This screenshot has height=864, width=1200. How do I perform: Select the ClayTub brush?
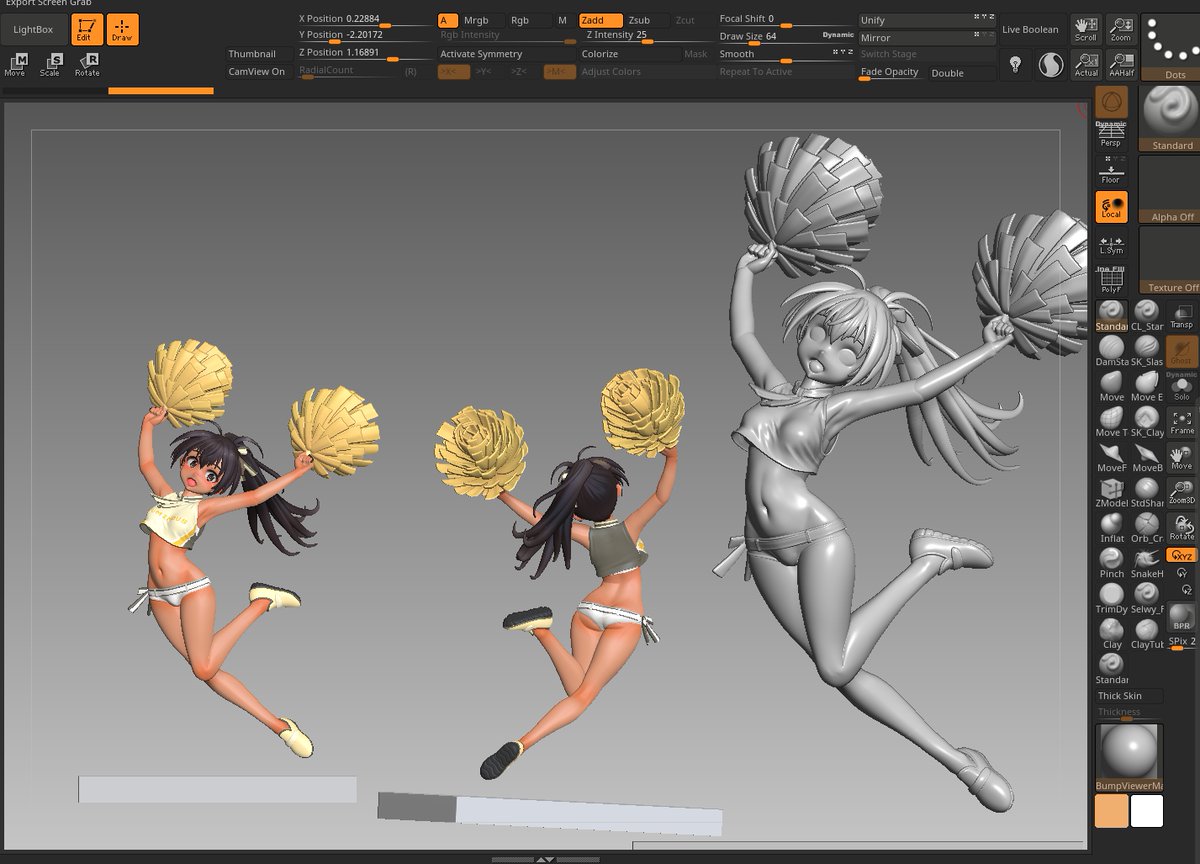(x=1147, y=634)
